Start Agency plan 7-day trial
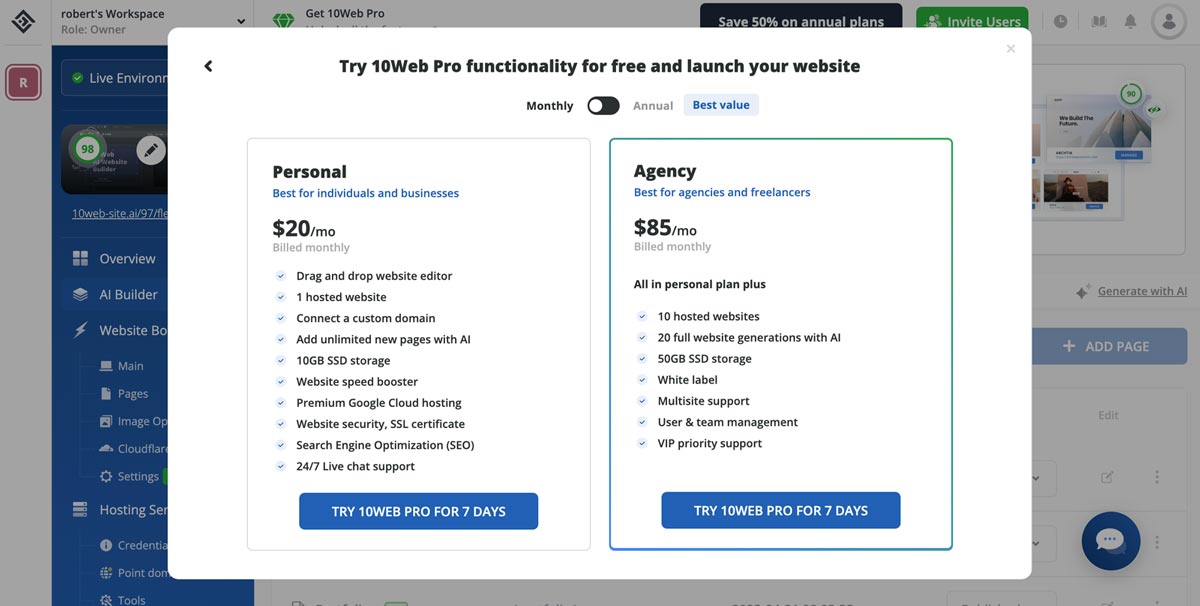 [x=780, y=510]
